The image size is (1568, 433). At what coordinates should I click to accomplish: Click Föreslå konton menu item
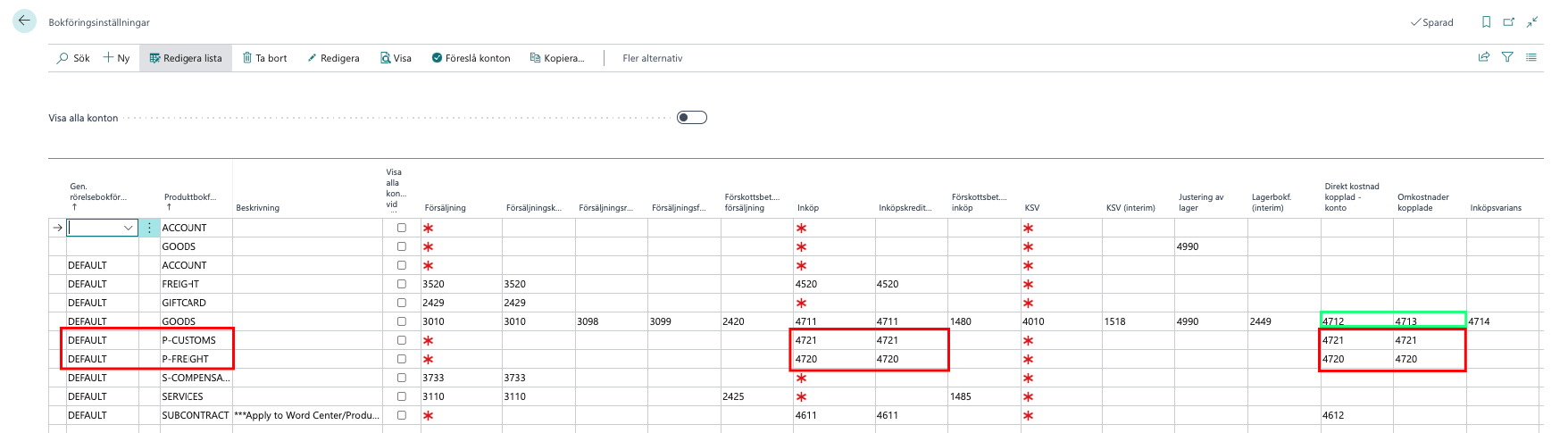(x=471, y=58)
